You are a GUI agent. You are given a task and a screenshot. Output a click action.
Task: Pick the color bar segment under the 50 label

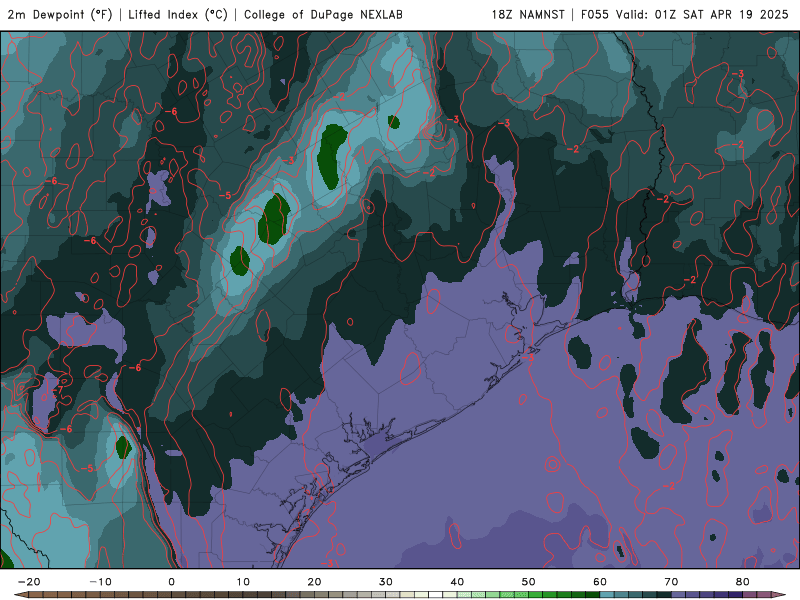coord(536,595)
